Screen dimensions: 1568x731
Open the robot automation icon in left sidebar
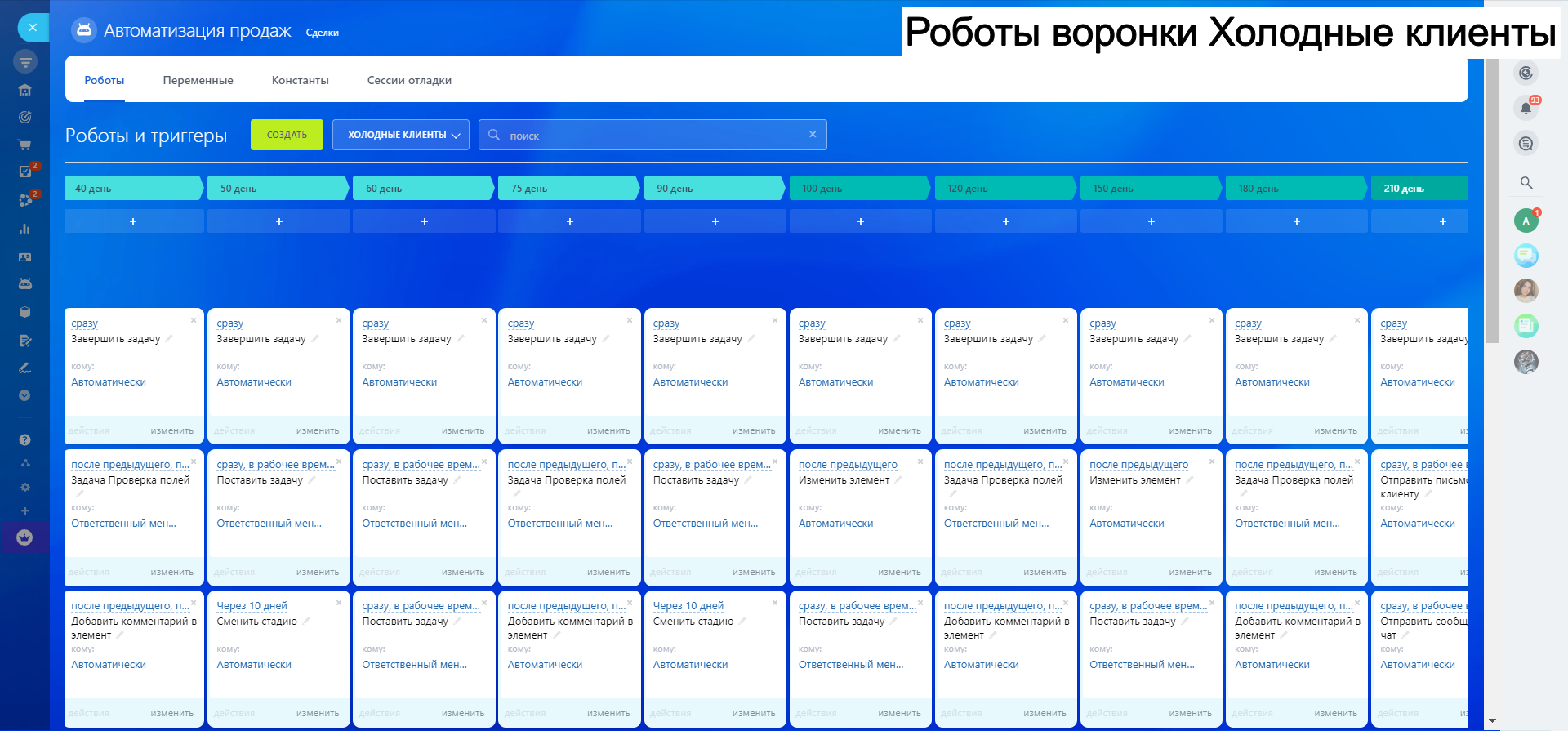[x=24, y=283]
